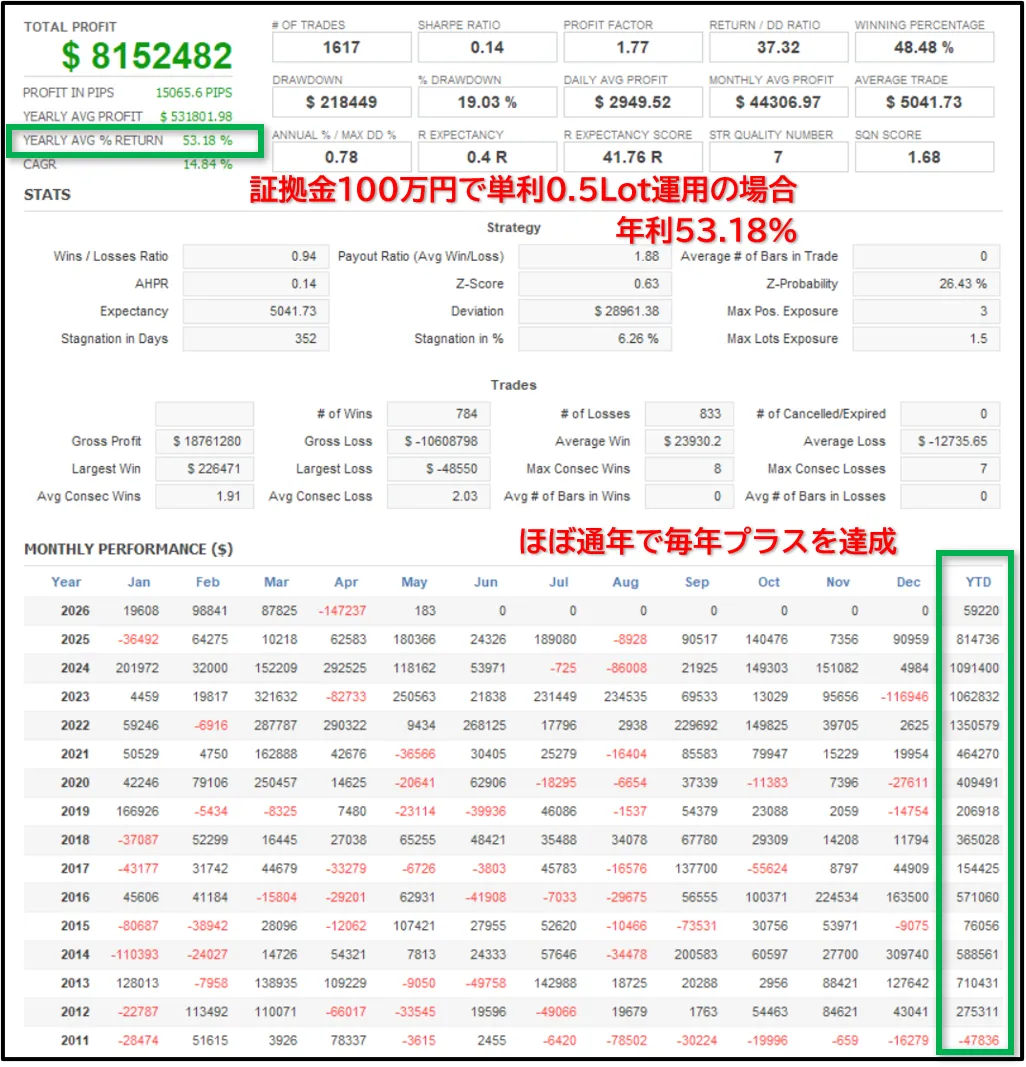Viewport: 1026px width, 1067px height.
Task: Select the Profit Factor value 1.77
Action: 633,48
